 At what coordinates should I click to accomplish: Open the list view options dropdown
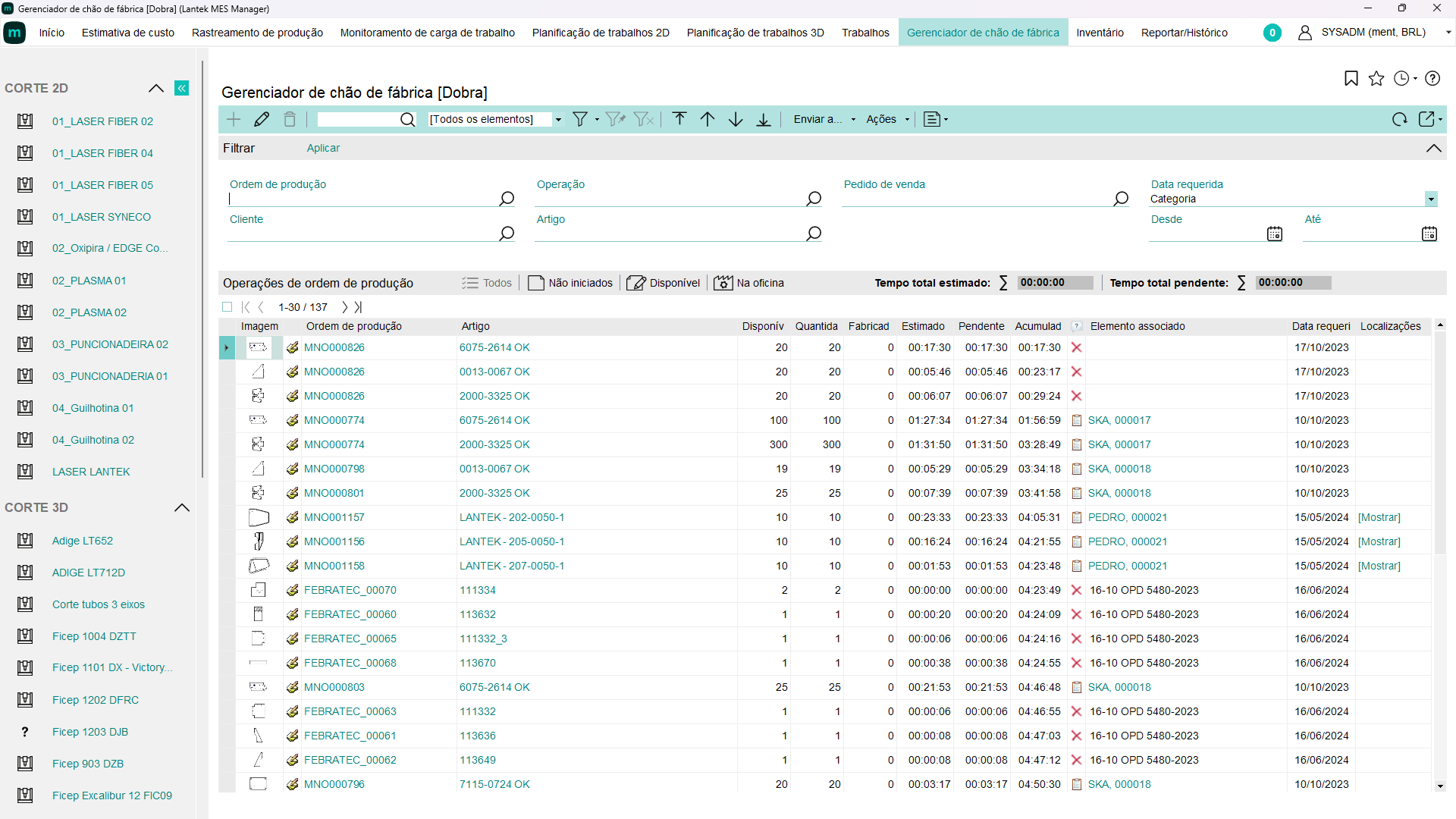[x=936, y=119]
